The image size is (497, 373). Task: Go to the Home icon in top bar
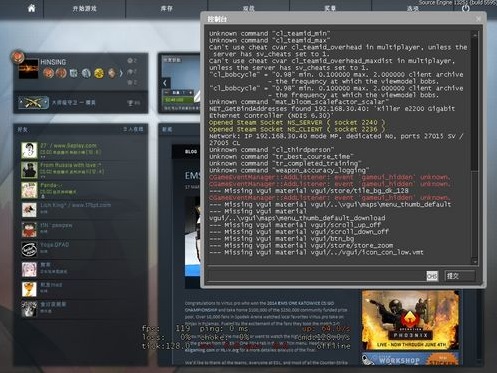(x=31, y=8)
